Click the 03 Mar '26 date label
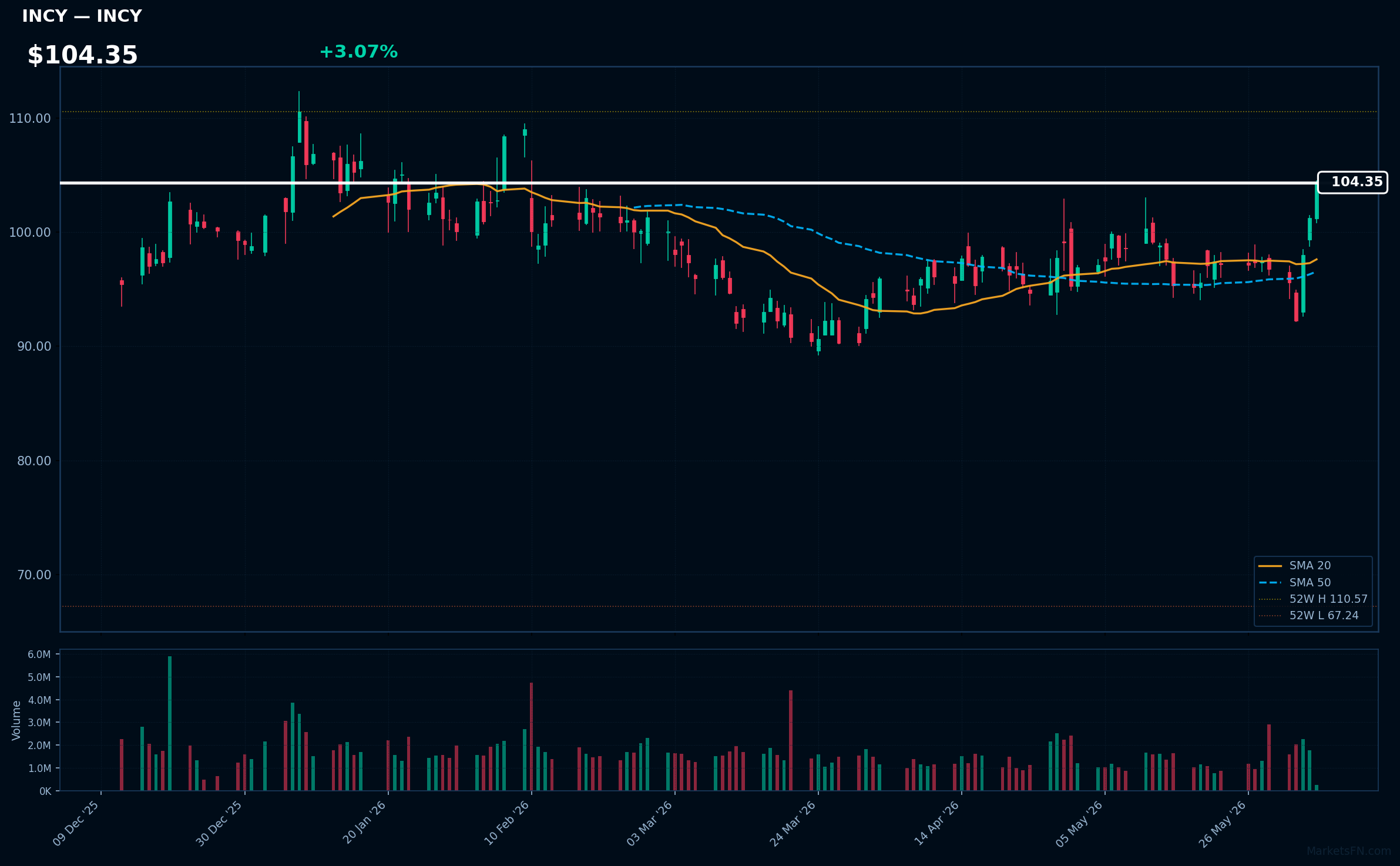The width and height of the screenshot is (1400, 866). tap(650, 824)
